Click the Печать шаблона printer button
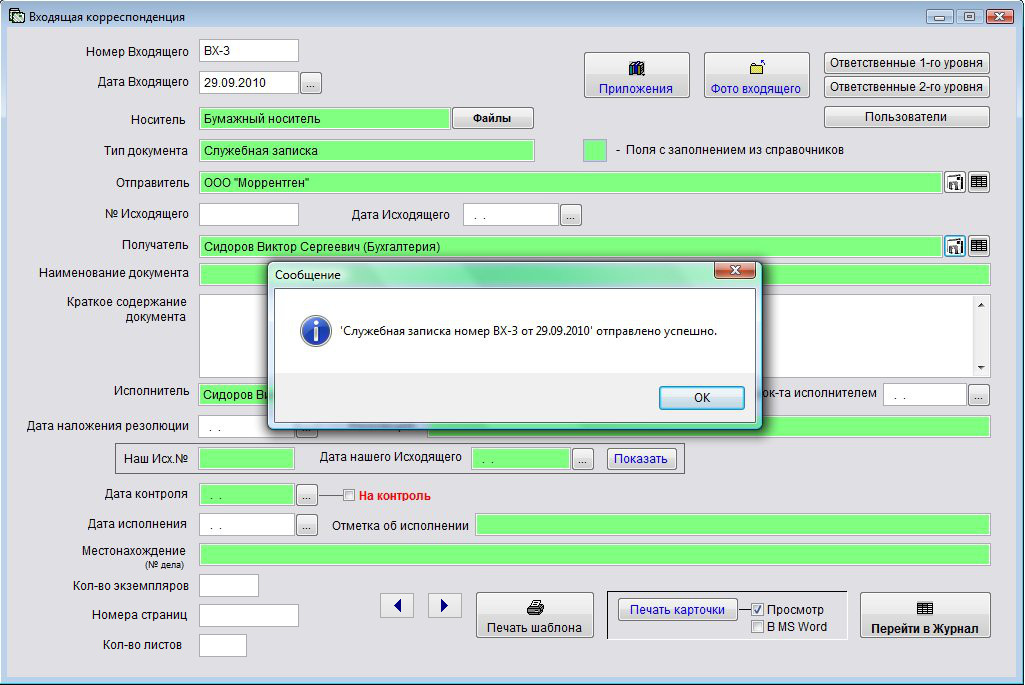The width and height of the screenshot is (1025, 685). click(x=535, y=615)
